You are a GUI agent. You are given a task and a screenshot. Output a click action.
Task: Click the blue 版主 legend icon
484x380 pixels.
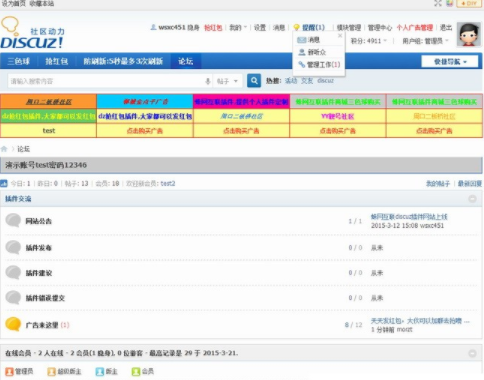click(100, 371)
